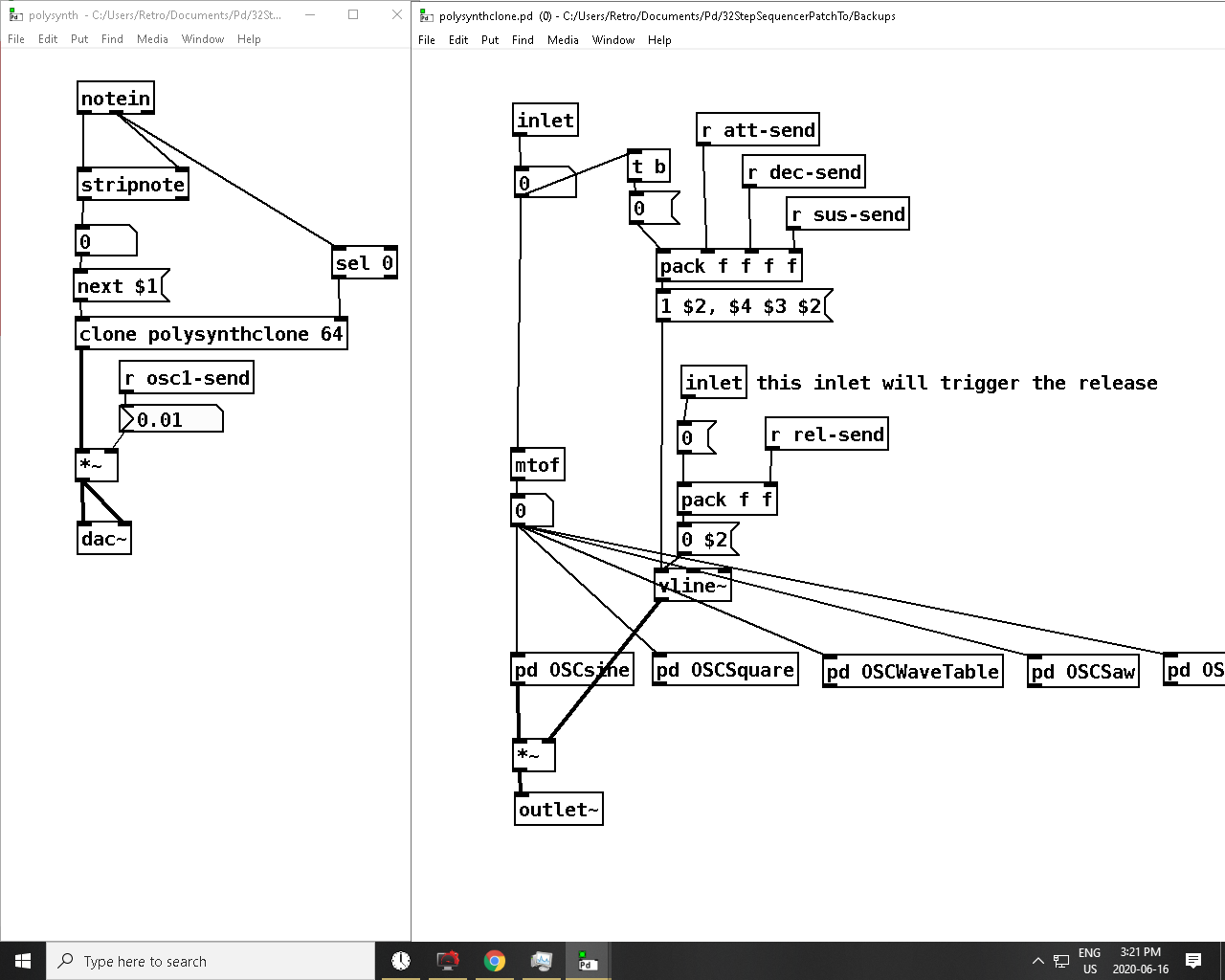Open the notification center icon
This screenshot has height=980, width=1225.
pos(1193,961)
